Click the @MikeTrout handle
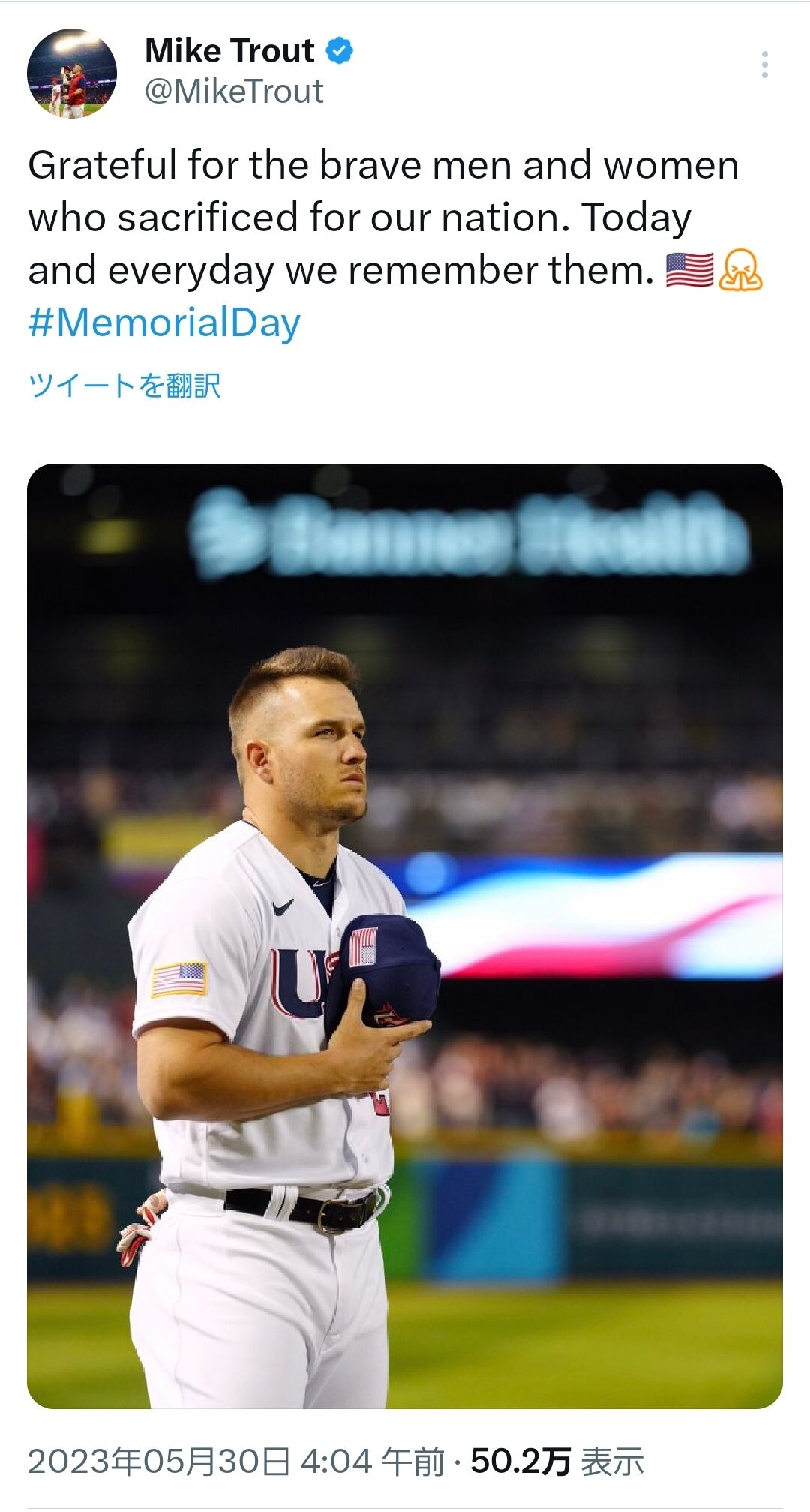 coord(234,92)
